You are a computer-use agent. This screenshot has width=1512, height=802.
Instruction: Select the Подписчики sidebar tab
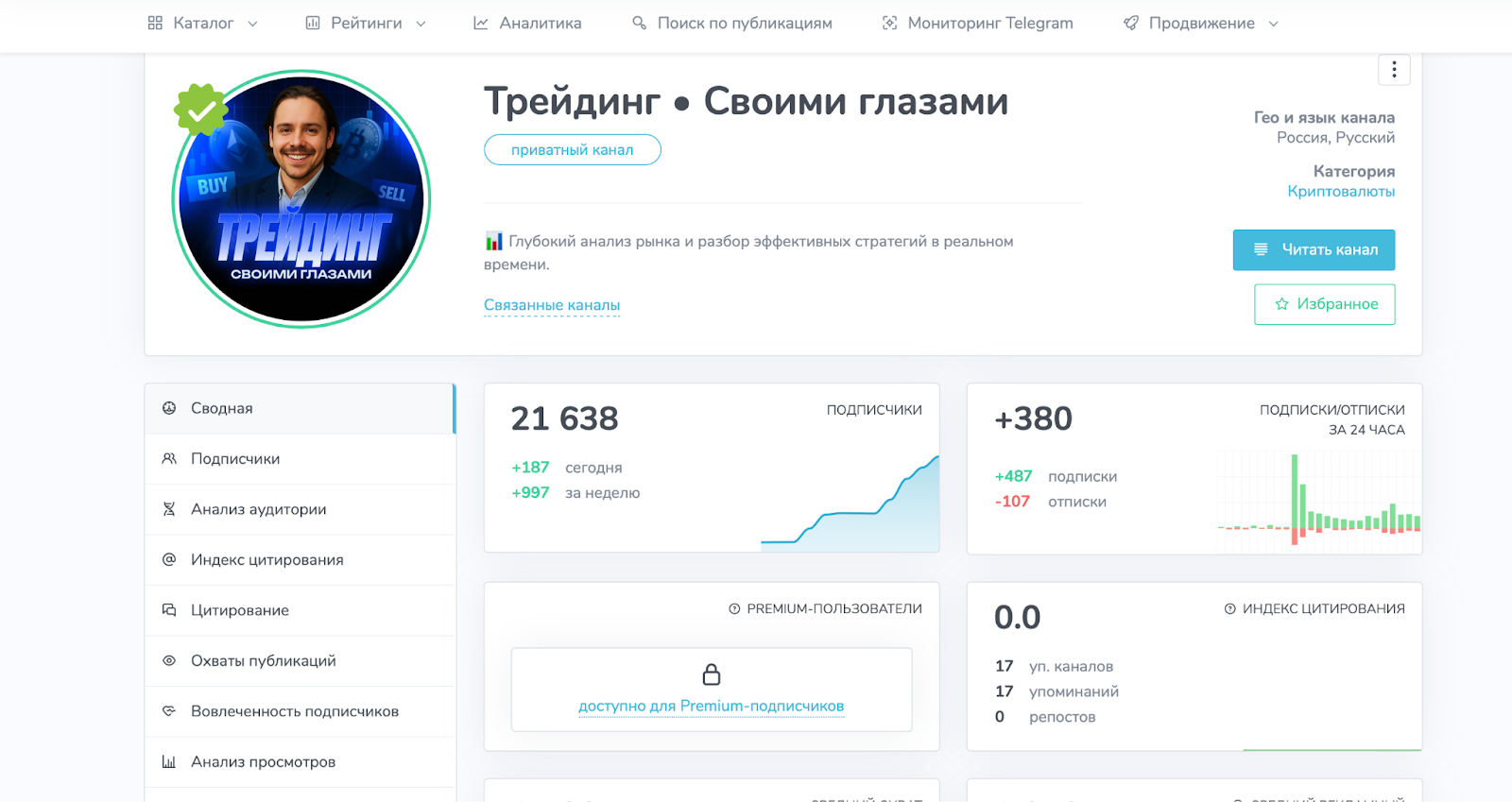[300, 459]
